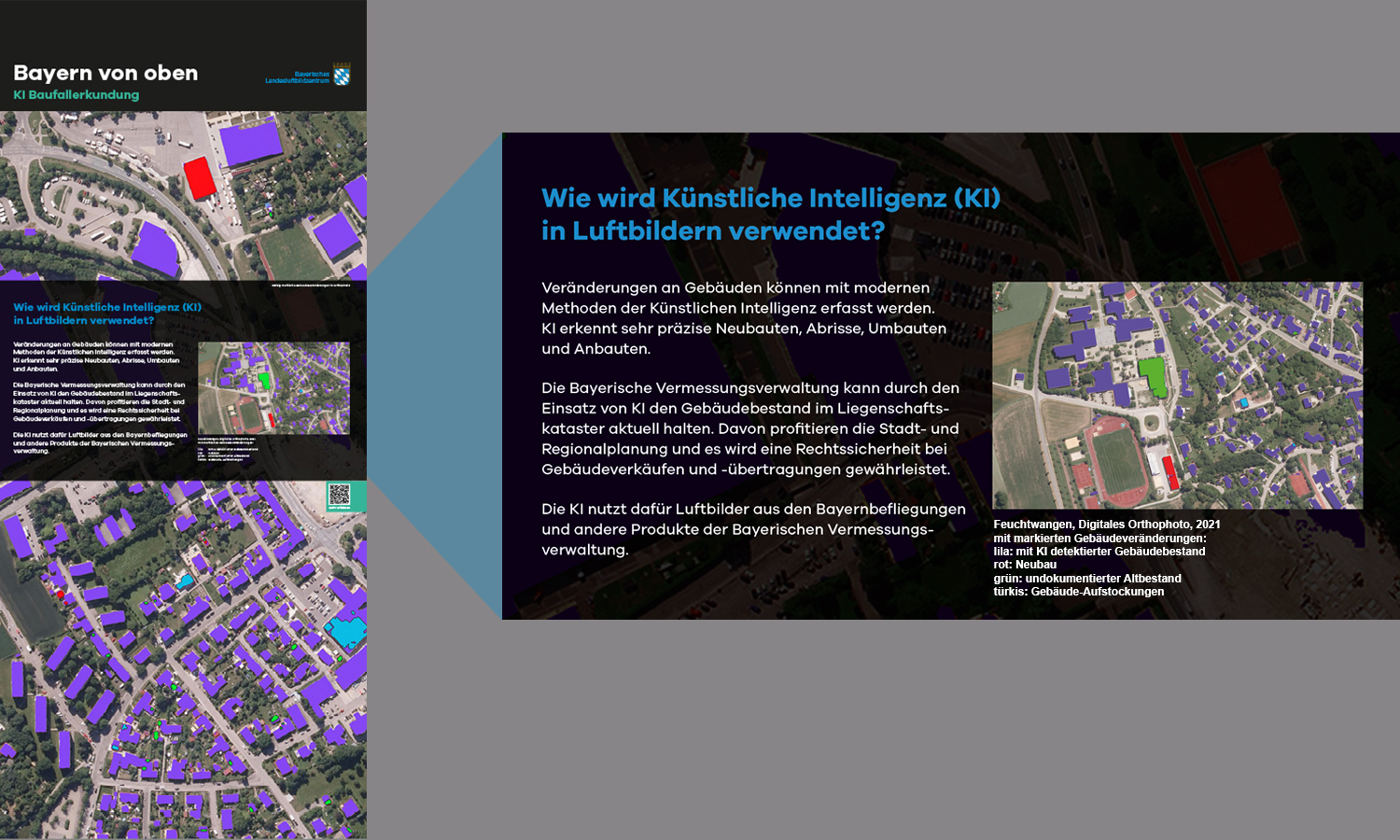Click the enlarged heading about Künstliche Intelligenz
The height and width of the screenshot is (840, 1400).
coord(770,214)
